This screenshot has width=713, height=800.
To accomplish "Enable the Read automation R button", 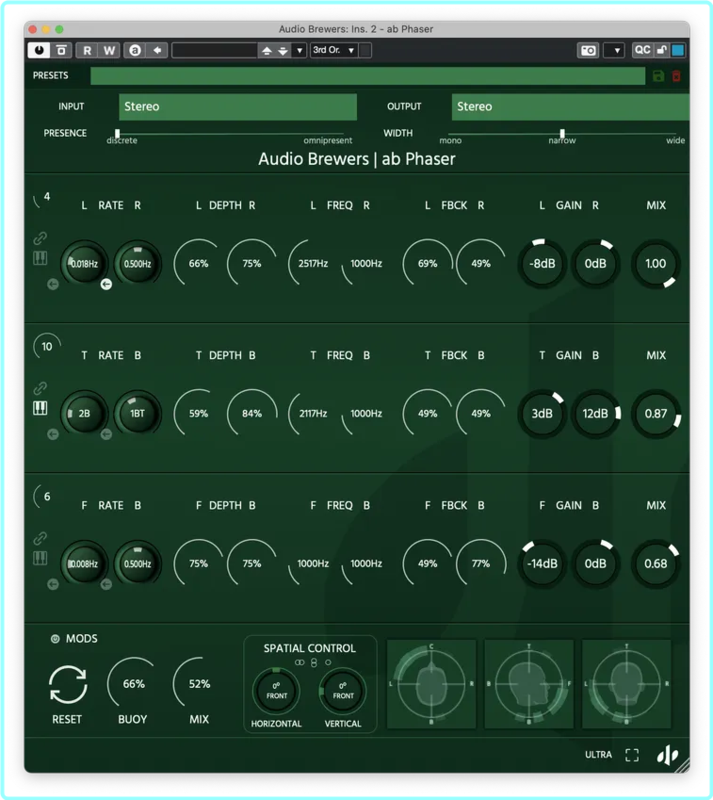I will click(87, 50).
